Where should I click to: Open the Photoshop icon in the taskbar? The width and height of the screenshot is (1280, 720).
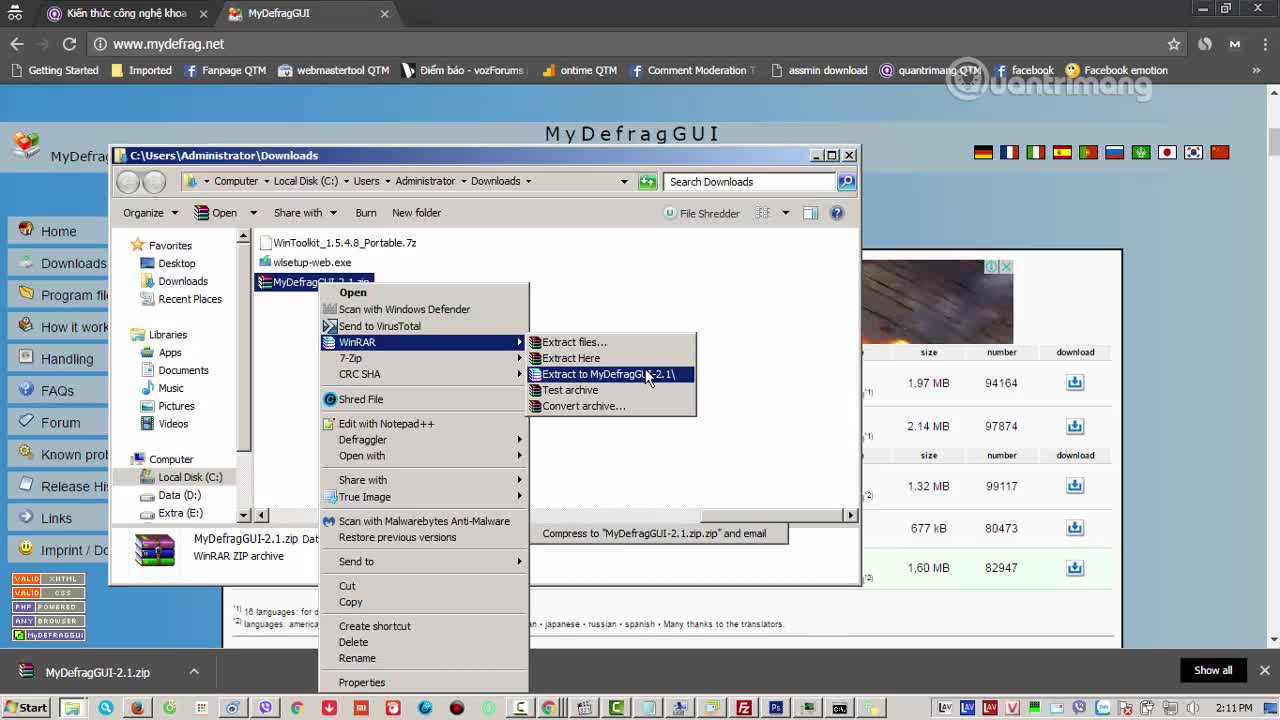[775, 708]
